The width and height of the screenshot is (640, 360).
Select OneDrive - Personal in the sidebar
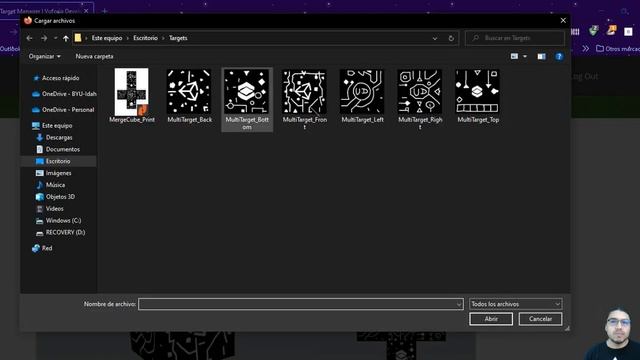[x=63, y=110]
